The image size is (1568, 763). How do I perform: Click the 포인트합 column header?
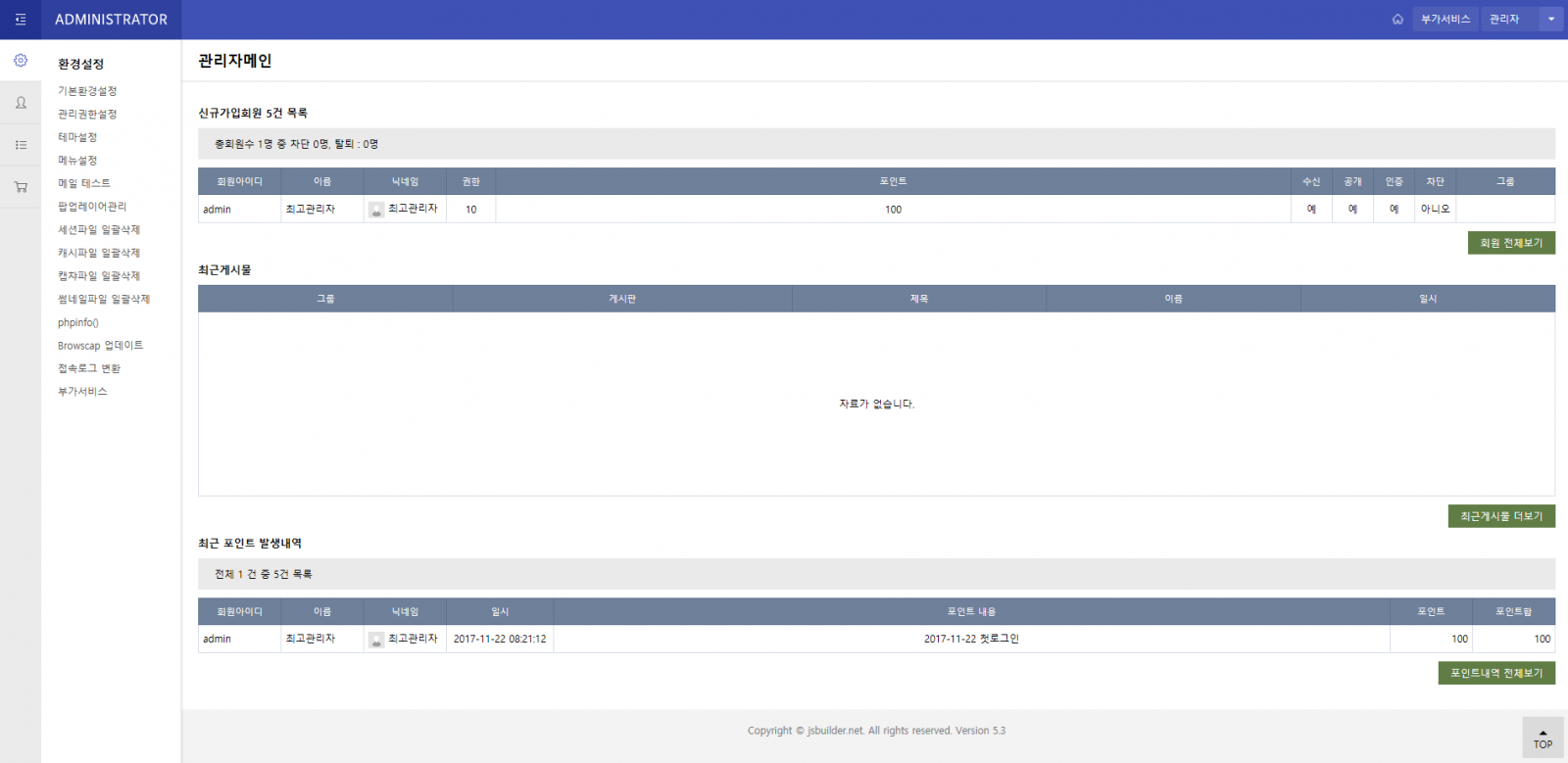click(x=1513, y=611)
